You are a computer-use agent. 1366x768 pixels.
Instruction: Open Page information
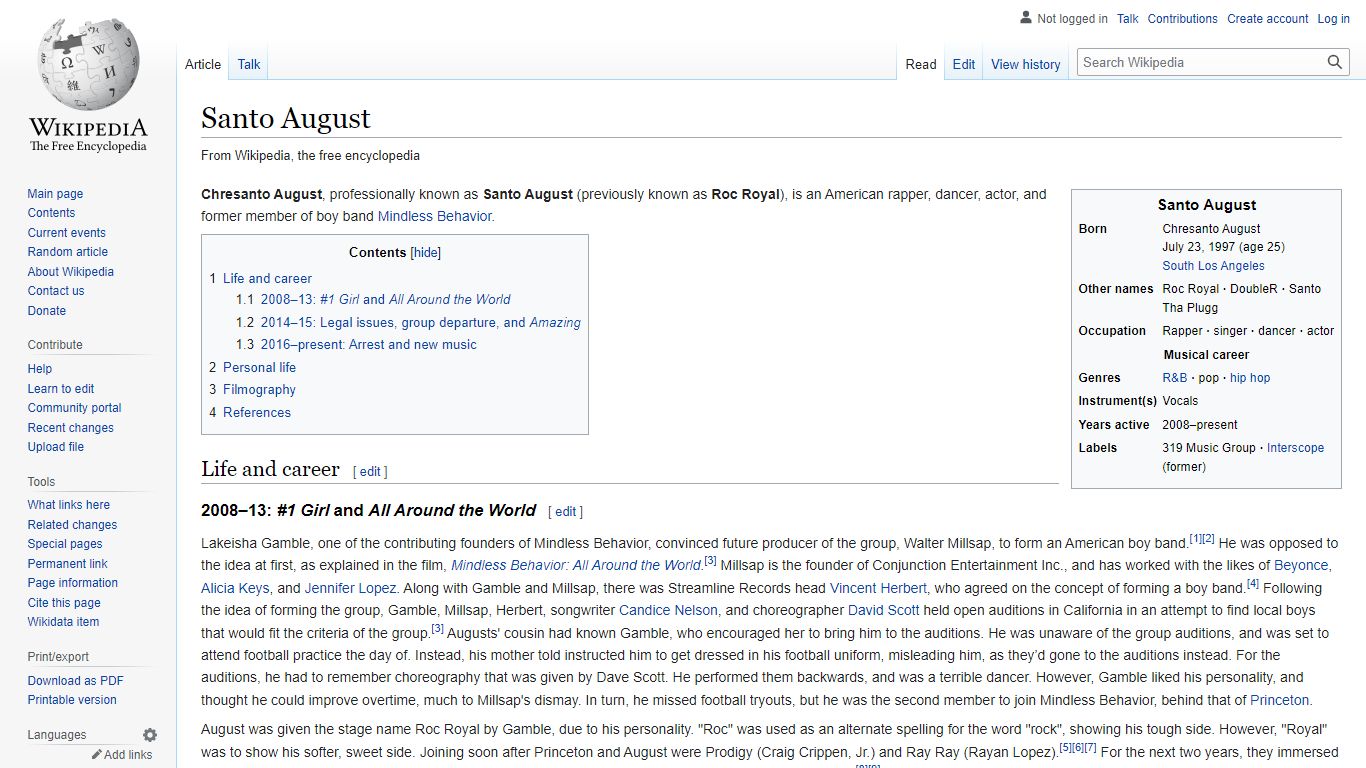tap(72, 583)
